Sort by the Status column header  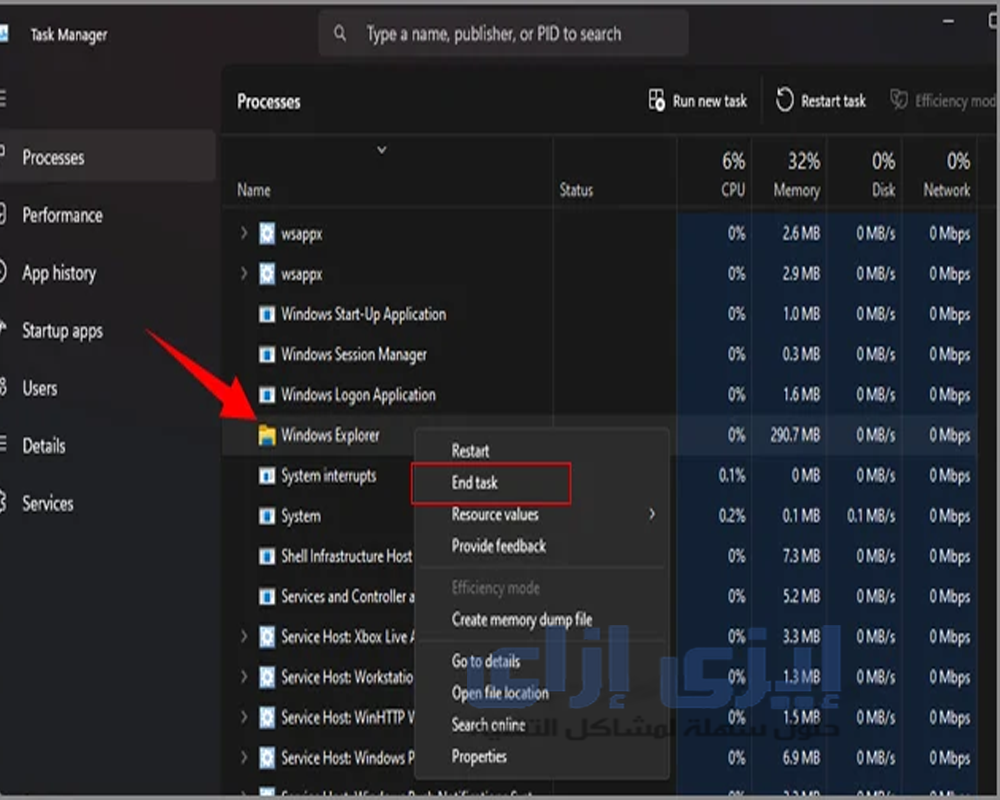tap(576, 190)
